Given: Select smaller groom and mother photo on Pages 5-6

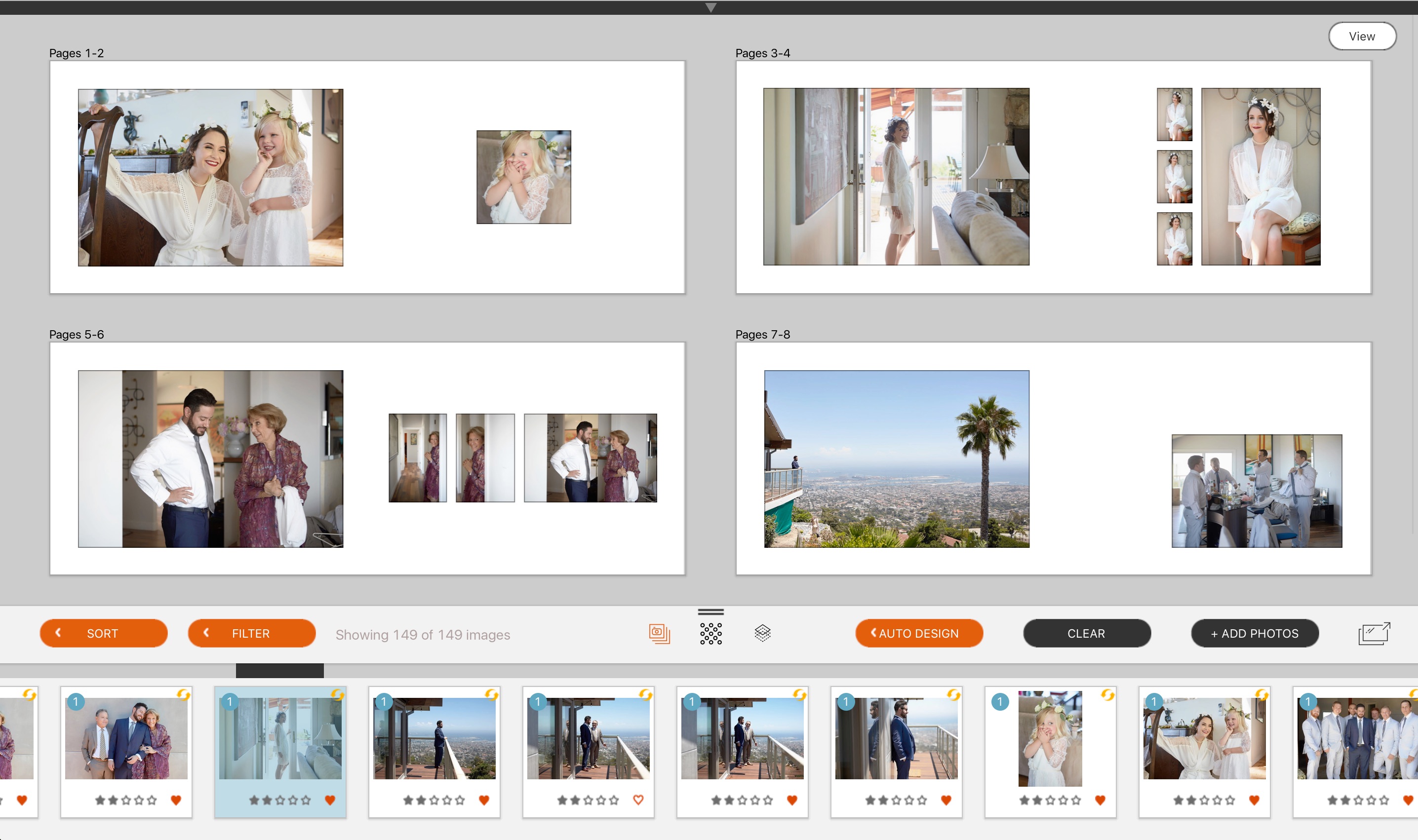Looking at the screenshot, I should point(591,458).
